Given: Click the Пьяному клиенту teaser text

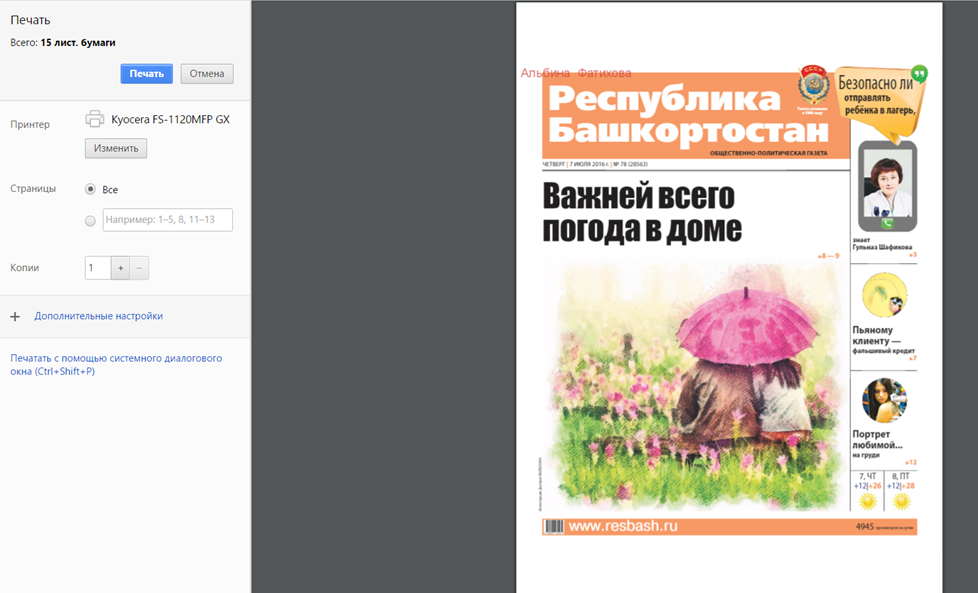Looking at the screenshot, I should pos(883,340).
